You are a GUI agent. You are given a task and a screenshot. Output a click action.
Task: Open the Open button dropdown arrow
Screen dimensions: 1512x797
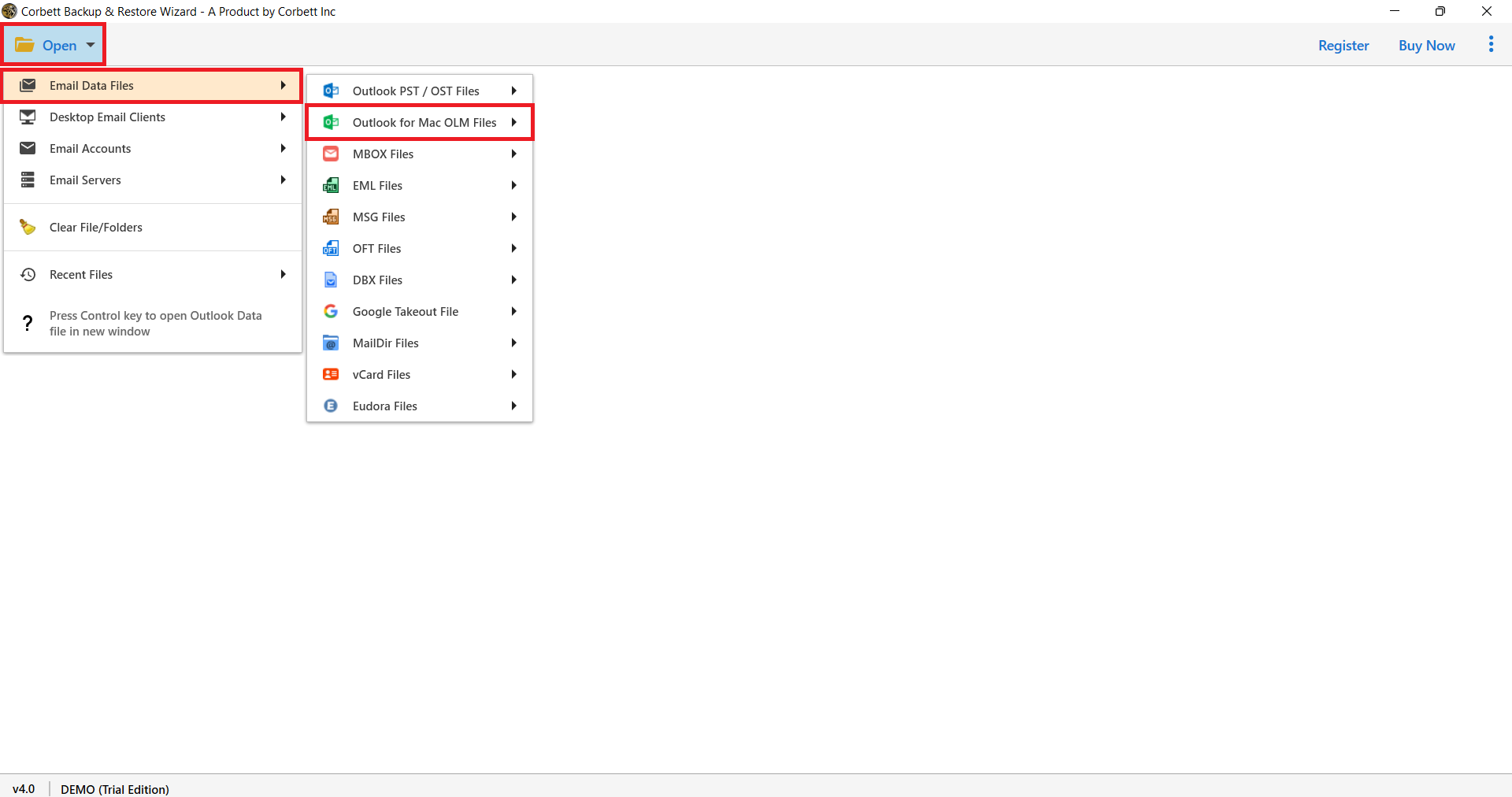[91, 45]
